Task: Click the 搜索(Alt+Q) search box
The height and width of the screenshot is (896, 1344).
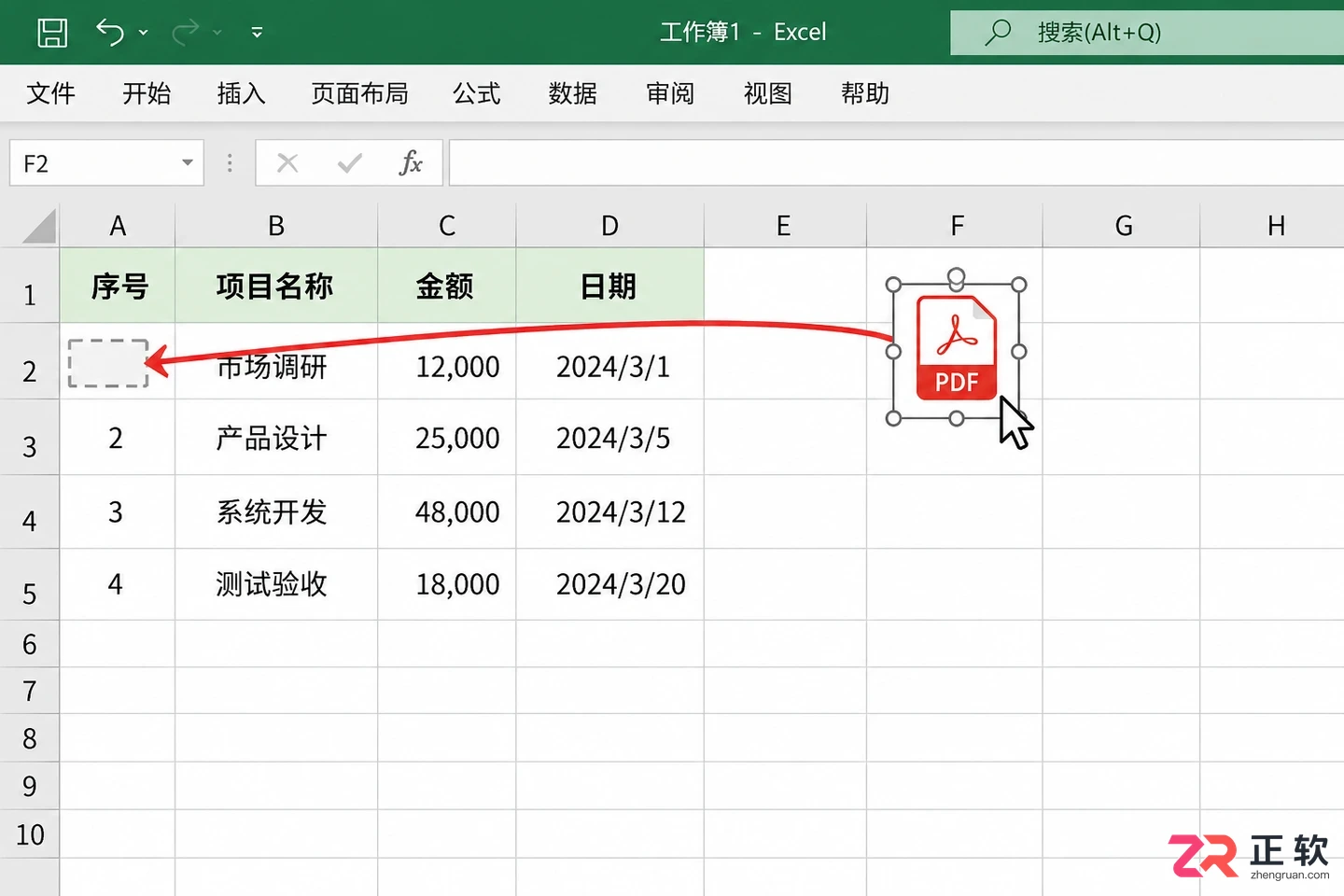Action: pyautogui.click(x=1147, y=33)
